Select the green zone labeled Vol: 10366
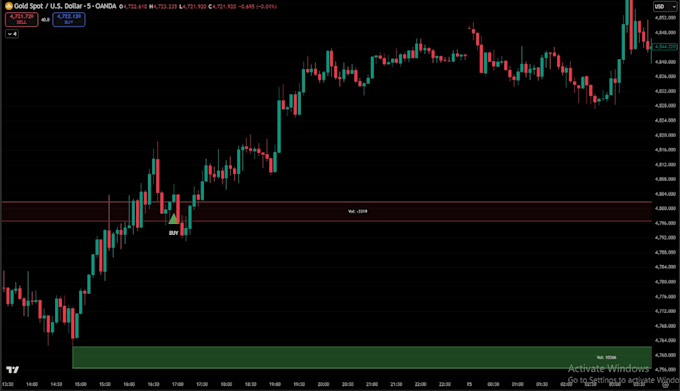Image resolution: width=680 pixels, height=391 pixels. (362, 357)
